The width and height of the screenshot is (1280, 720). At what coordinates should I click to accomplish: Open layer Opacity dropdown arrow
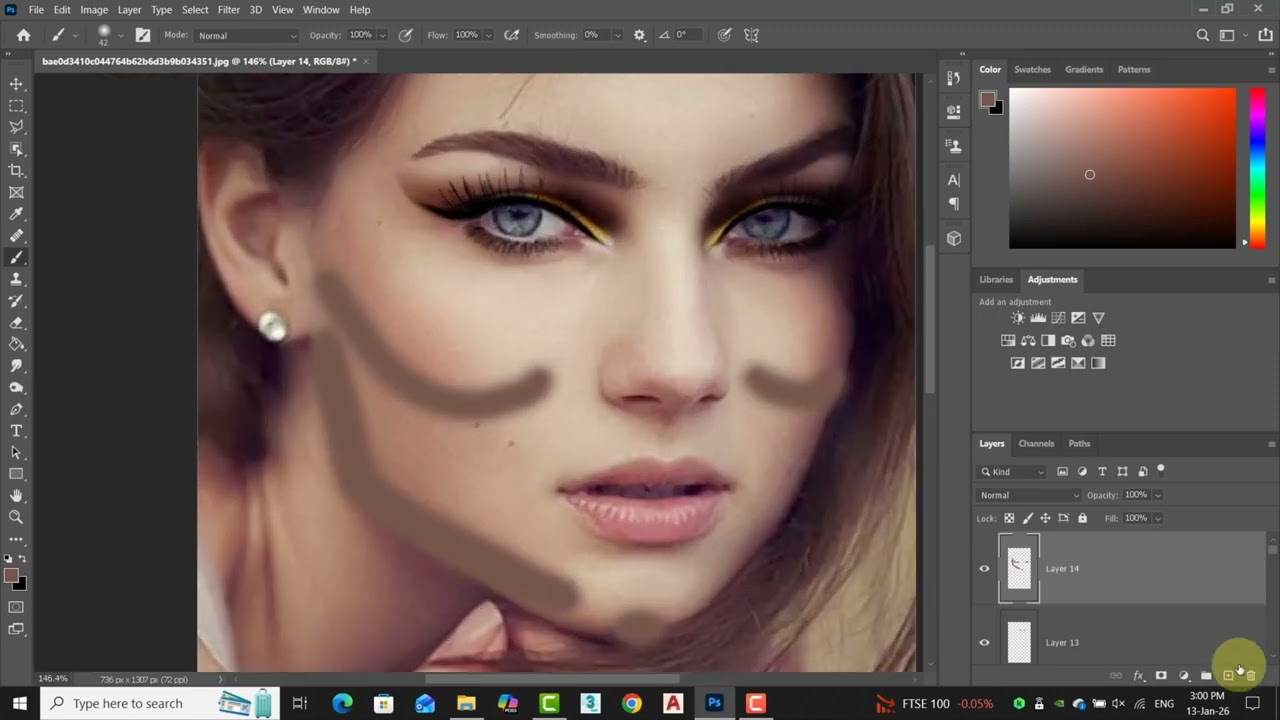tap(1157, 495)
